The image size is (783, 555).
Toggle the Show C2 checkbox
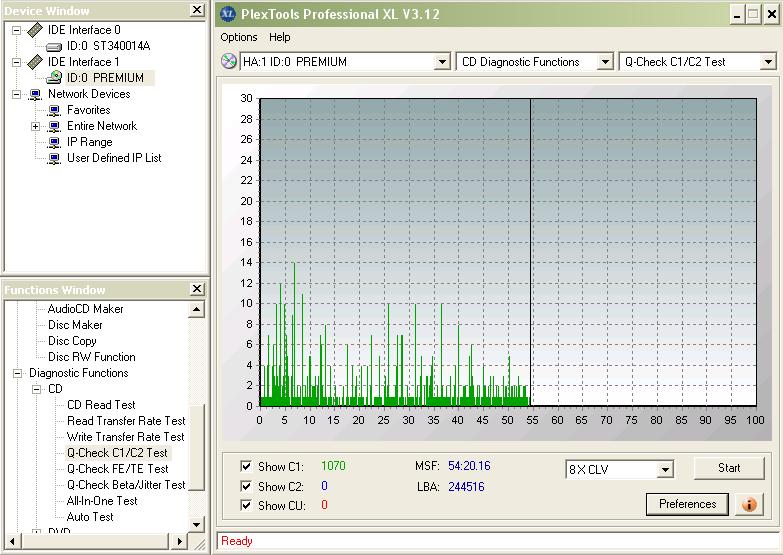pos(246,486)
